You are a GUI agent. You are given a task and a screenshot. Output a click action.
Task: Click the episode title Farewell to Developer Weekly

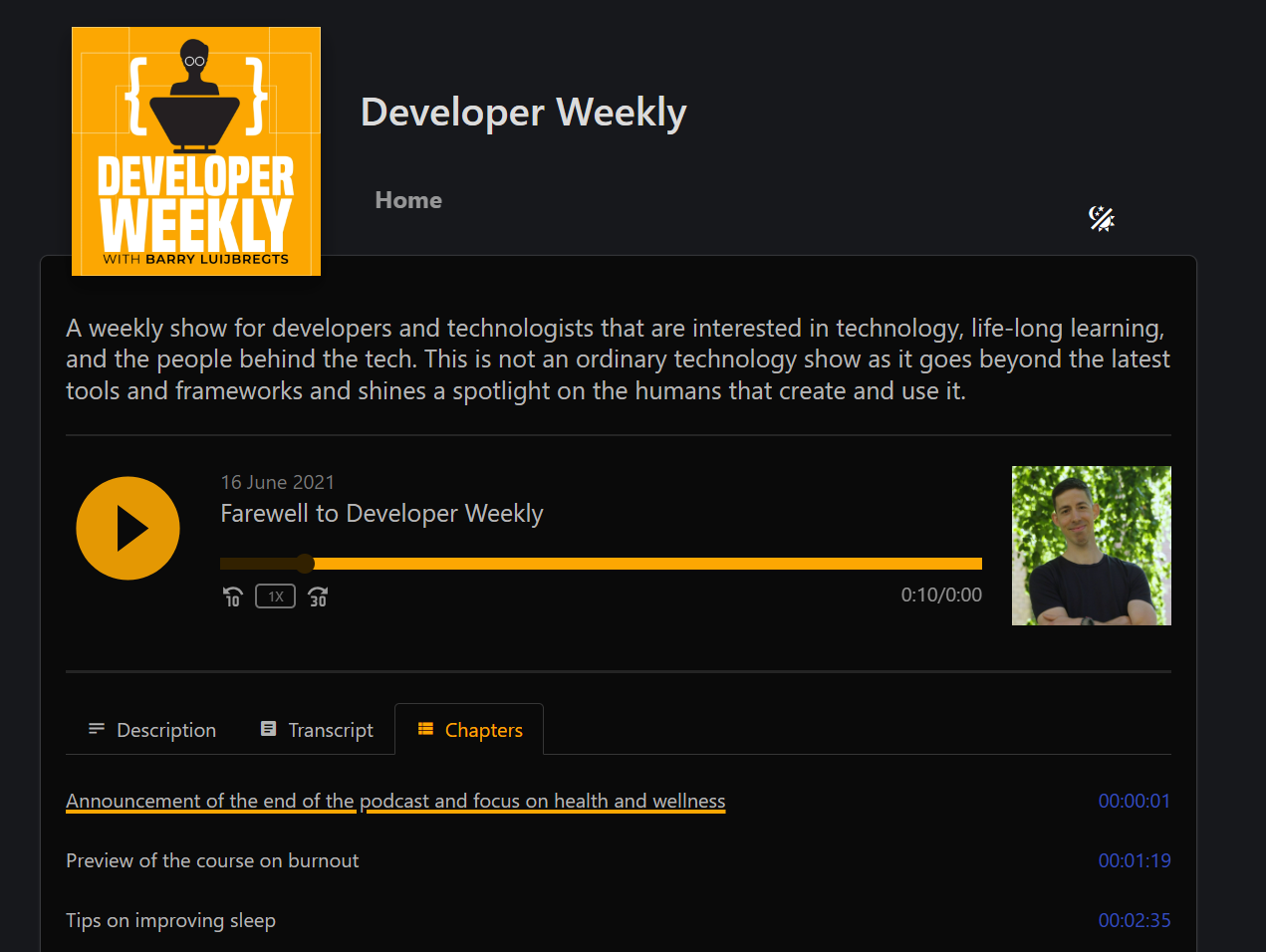pyautogui.click(x=381, y=514)
